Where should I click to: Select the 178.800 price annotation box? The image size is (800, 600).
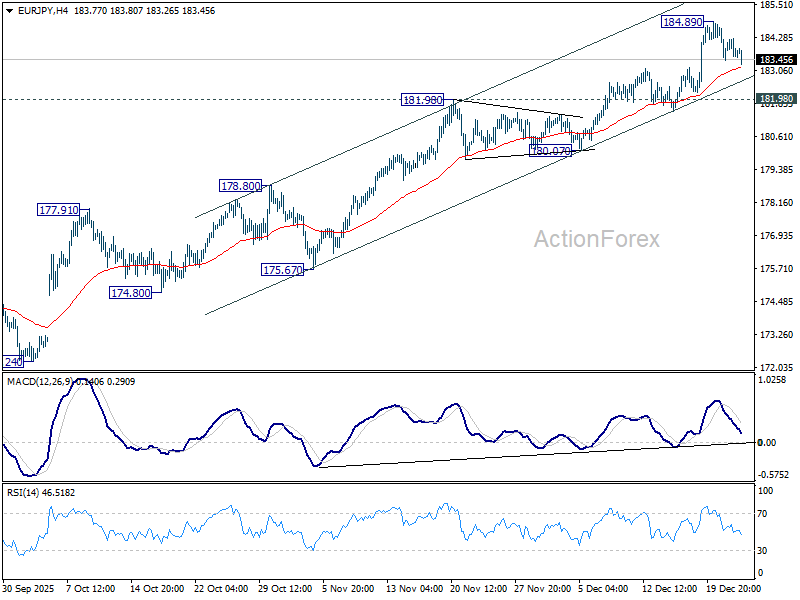[239, 186]
